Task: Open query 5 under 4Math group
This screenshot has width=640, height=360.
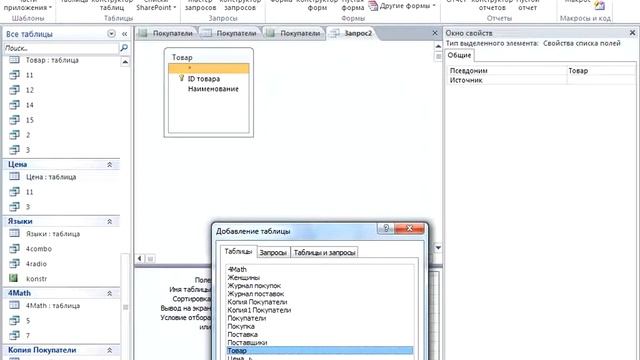Action: (28, 320)
